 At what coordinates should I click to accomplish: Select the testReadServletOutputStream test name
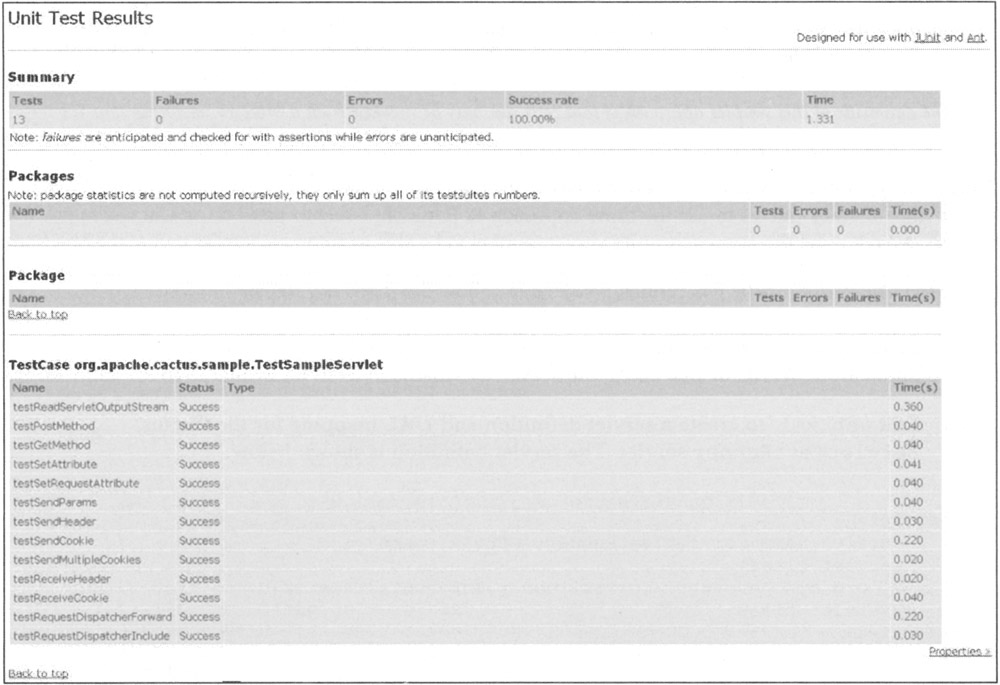tap(90, 407)
